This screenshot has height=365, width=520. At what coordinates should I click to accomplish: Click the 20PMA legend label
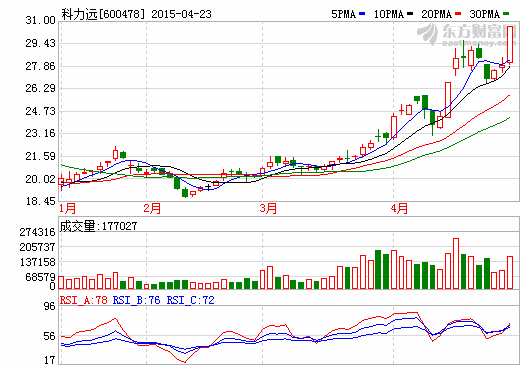tap(437, 14)
